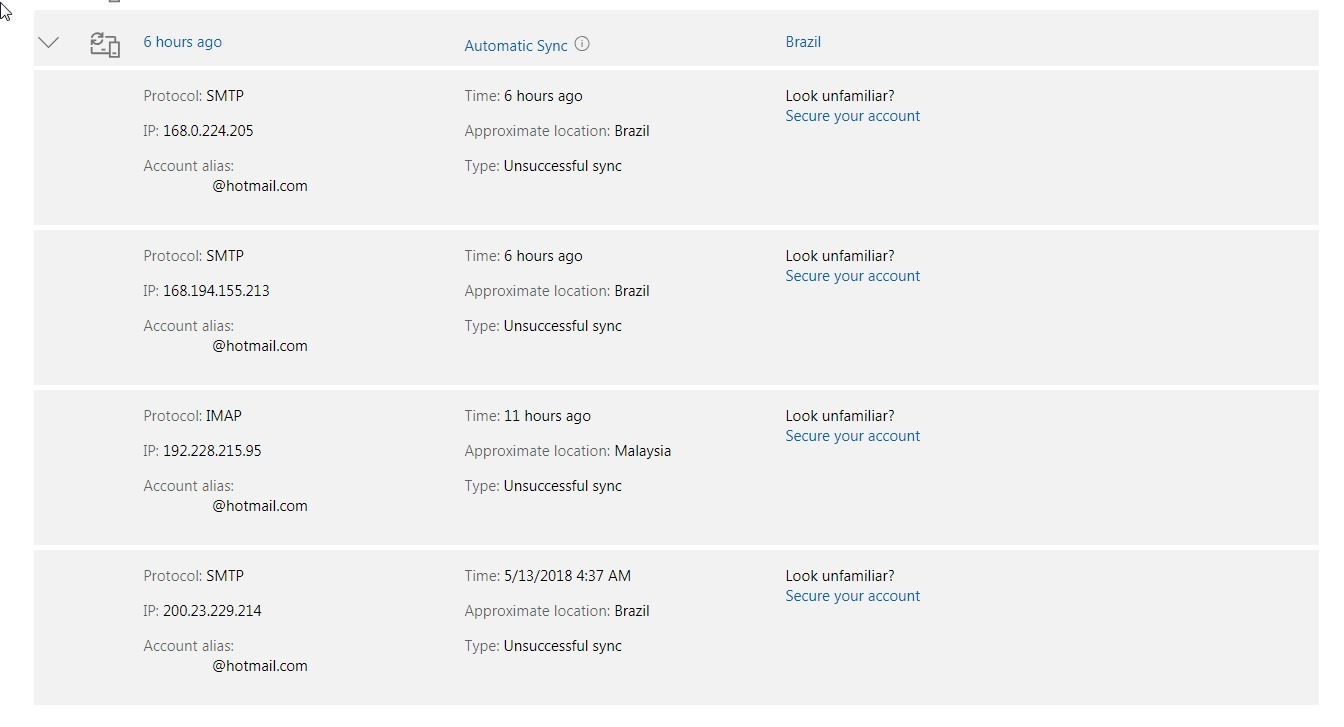Image resolution: width=1344 pixels, height=727 pixels.
Task: Click the sync devices icon
Action: (x=105, y=44)
